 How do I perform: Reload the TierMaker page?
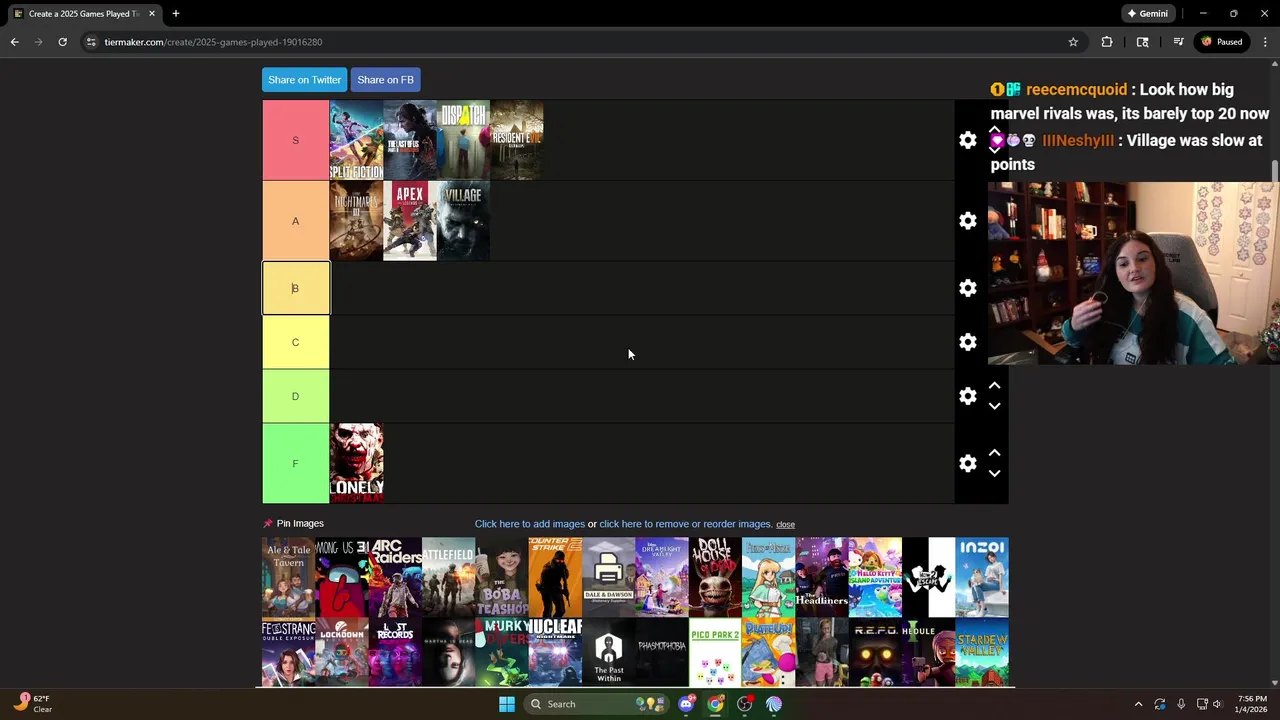pyautogui.click(x=62, y=42)
